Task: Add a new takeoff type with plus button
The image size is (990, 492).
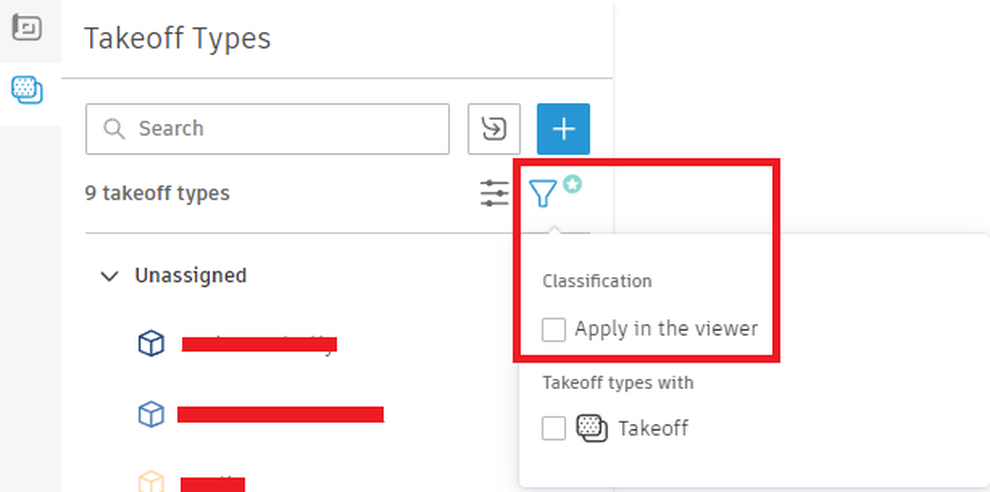Action: (563, 129)
